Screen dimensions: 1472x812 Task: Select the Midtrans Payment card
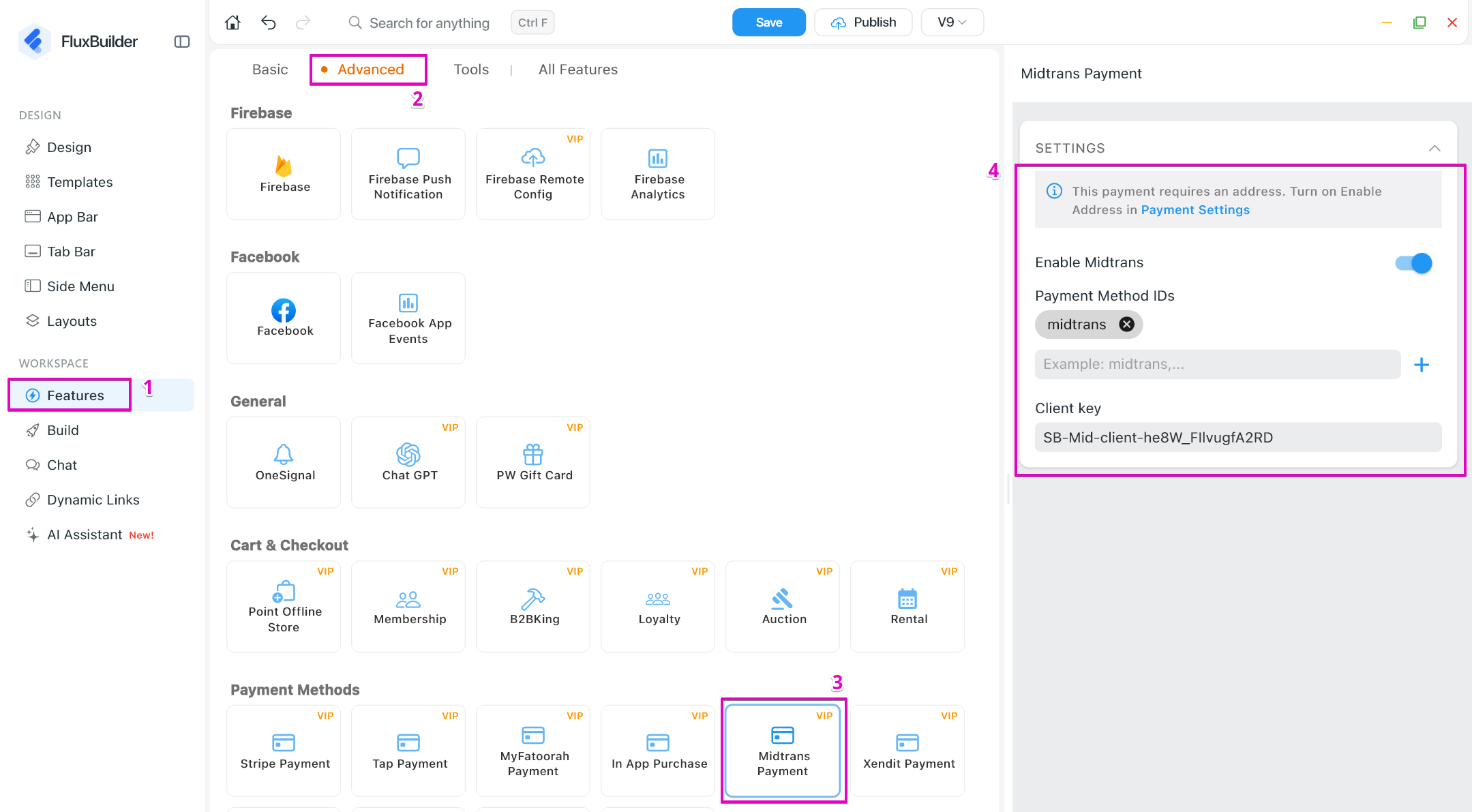click(x=783, y=751)
